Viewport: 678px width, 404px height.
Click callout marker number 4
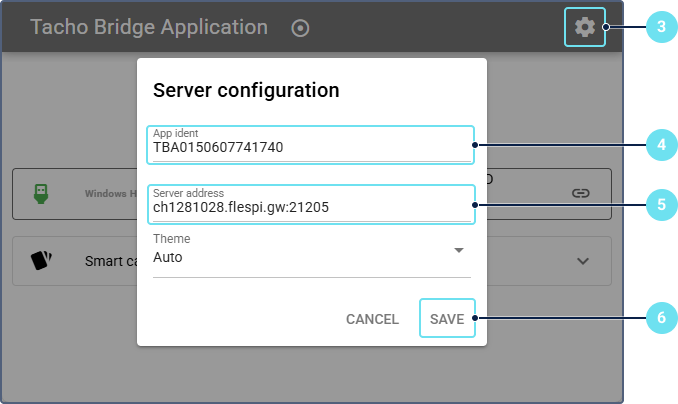point(659,145)
